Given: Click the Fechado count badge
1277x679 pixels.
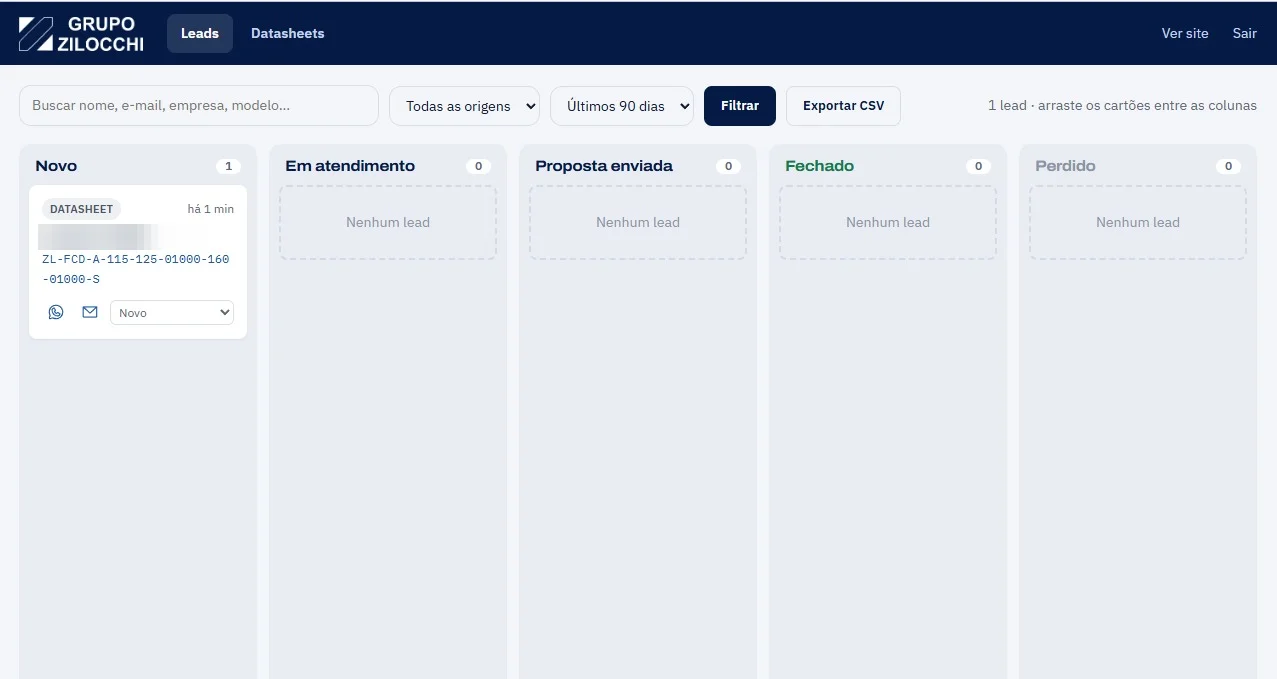Looking at the screenshot, I should point(978,167).
